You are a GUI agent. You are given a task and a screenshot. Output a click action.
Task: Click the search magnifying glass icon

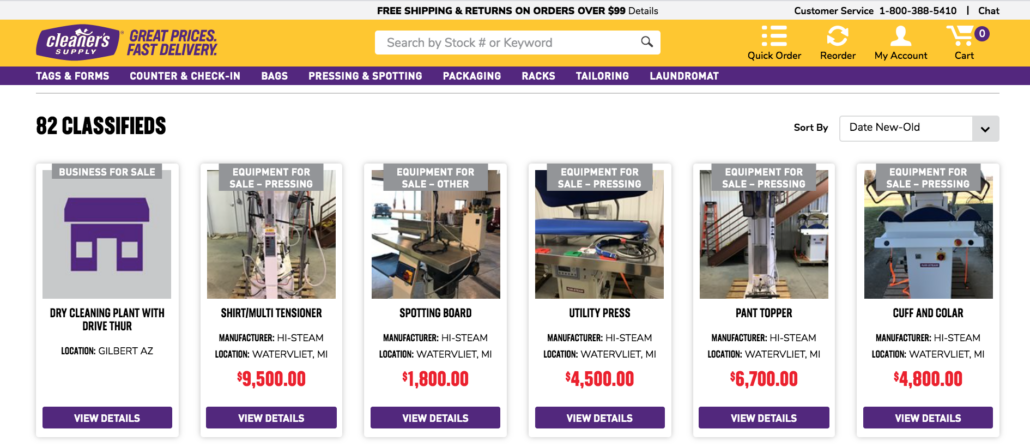(x=647, y=43)
